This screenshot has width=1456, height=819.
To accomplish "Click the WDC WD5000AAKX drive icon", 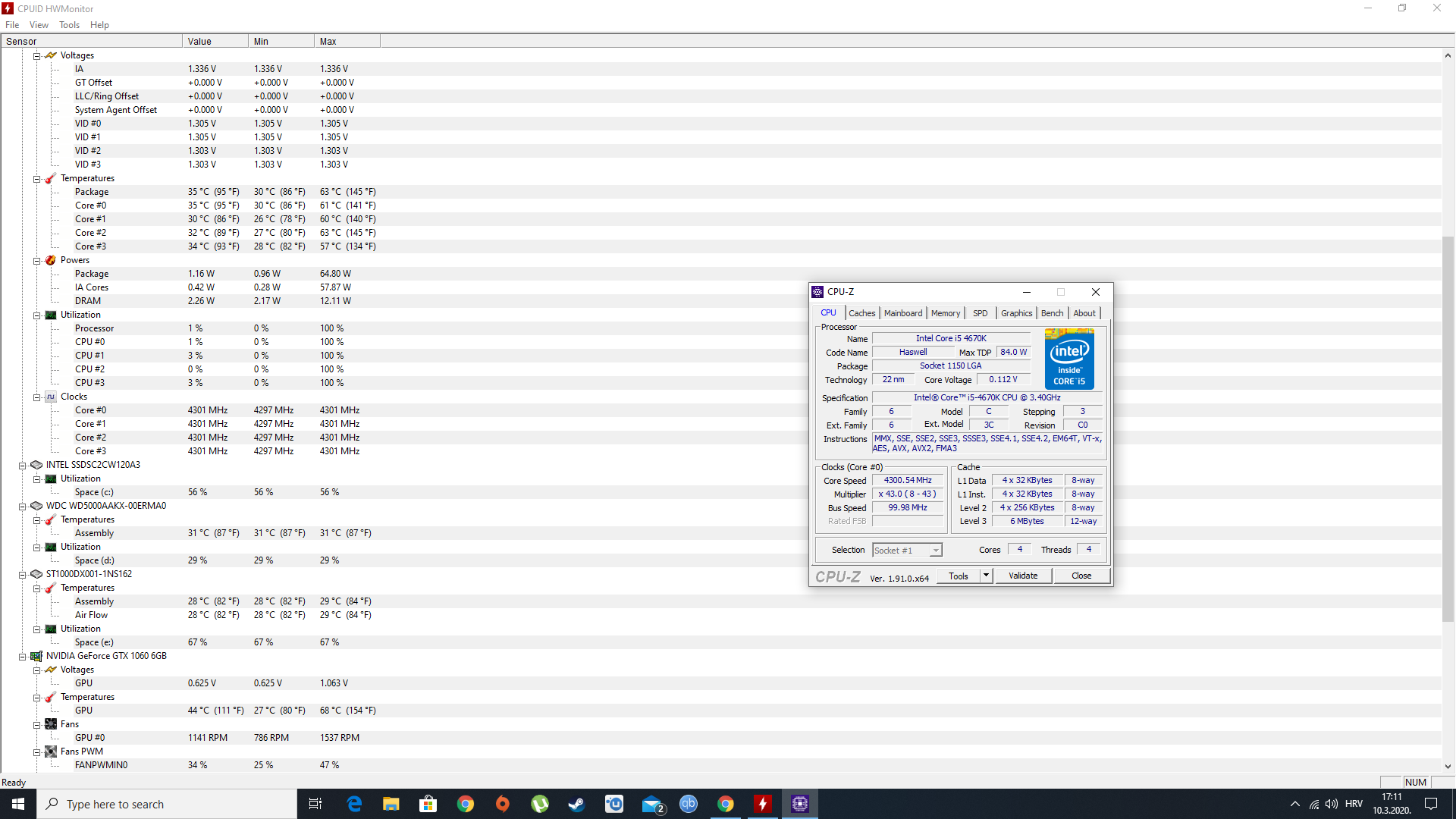I will click(x=36, y=506).
